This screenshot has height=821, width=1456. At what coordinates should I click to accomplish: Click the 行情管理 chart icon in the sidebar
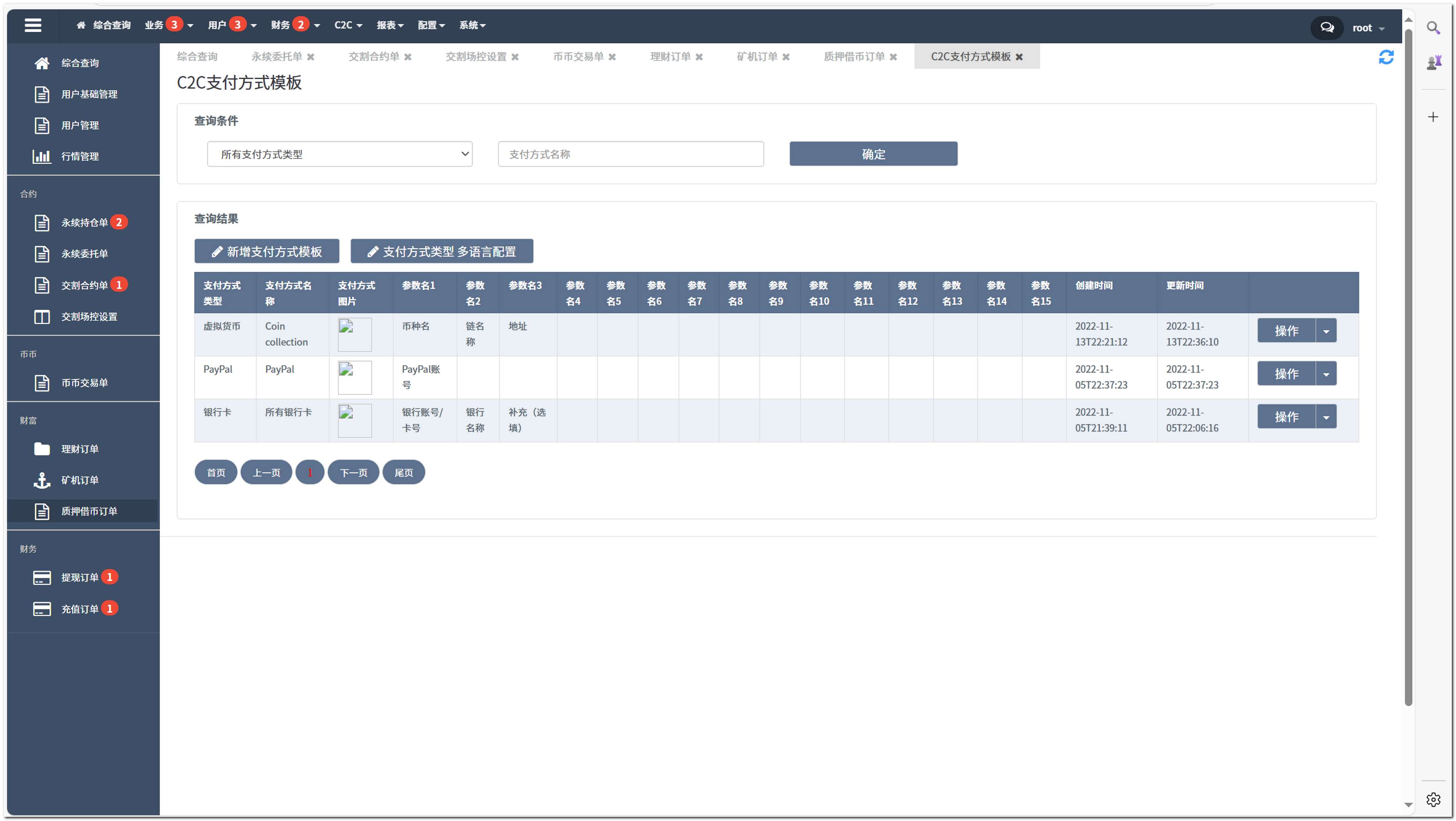pos(42,156)
